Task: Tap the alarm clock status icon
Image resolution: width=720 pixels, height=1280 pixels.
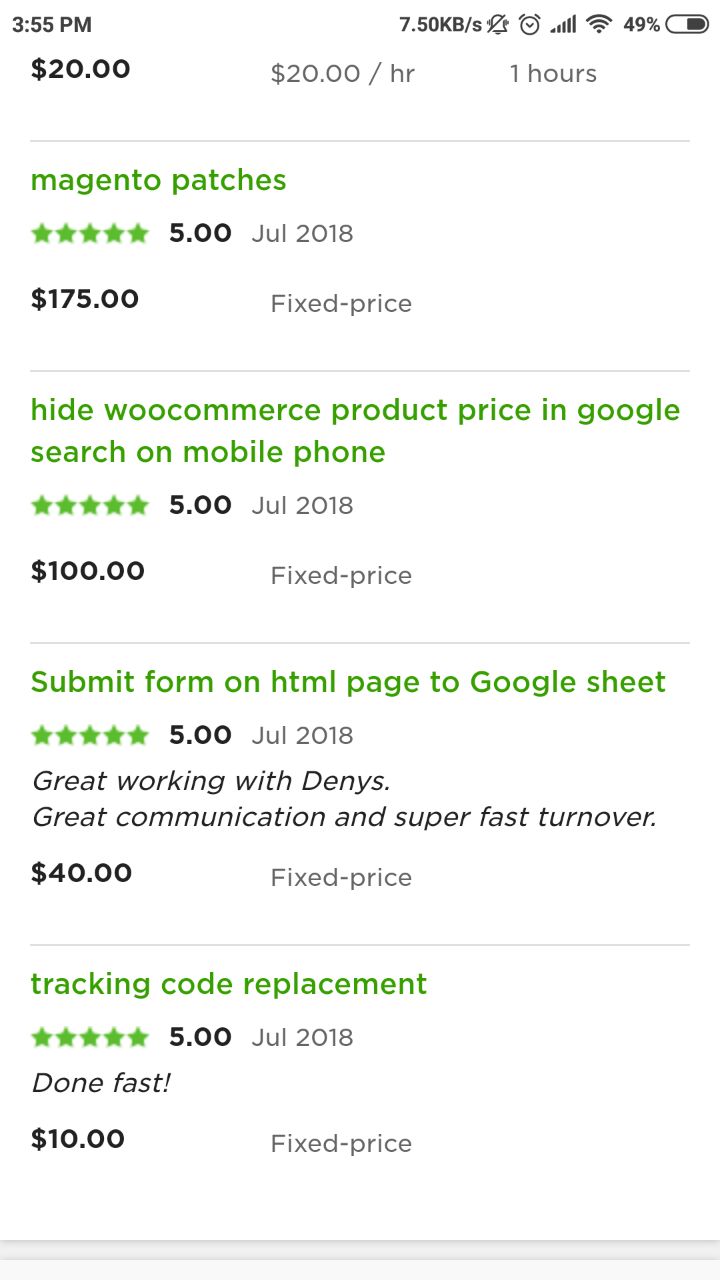Action: [x=530, y=25]
